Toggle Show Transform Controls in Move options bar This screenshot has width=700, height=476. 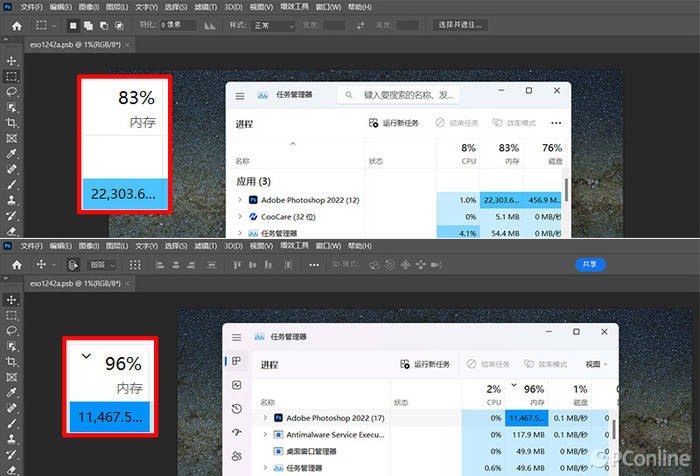pos(135,265)
